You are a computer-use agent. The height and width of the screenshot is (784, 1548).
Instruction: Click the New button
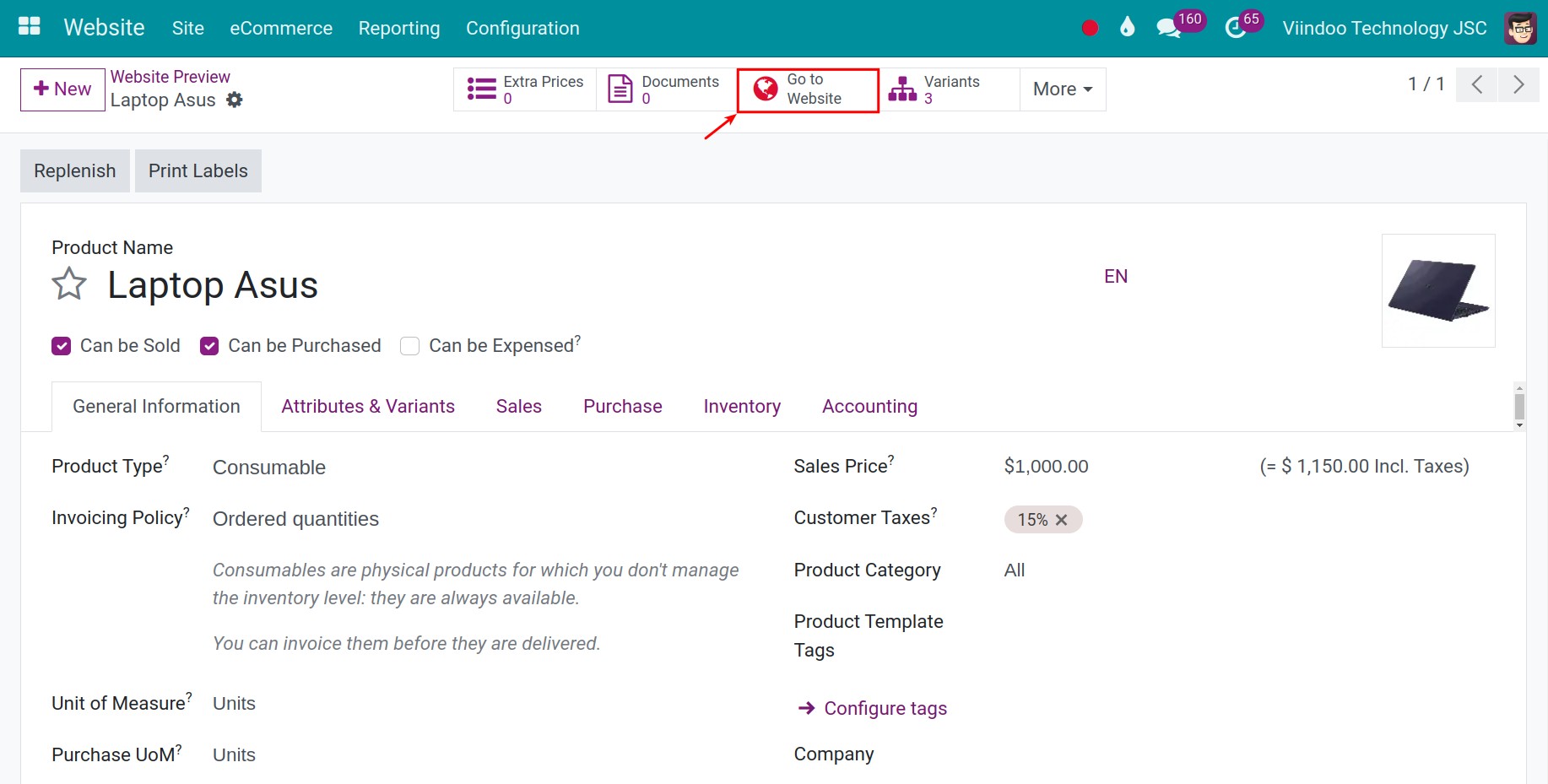[x=62, y=89]
